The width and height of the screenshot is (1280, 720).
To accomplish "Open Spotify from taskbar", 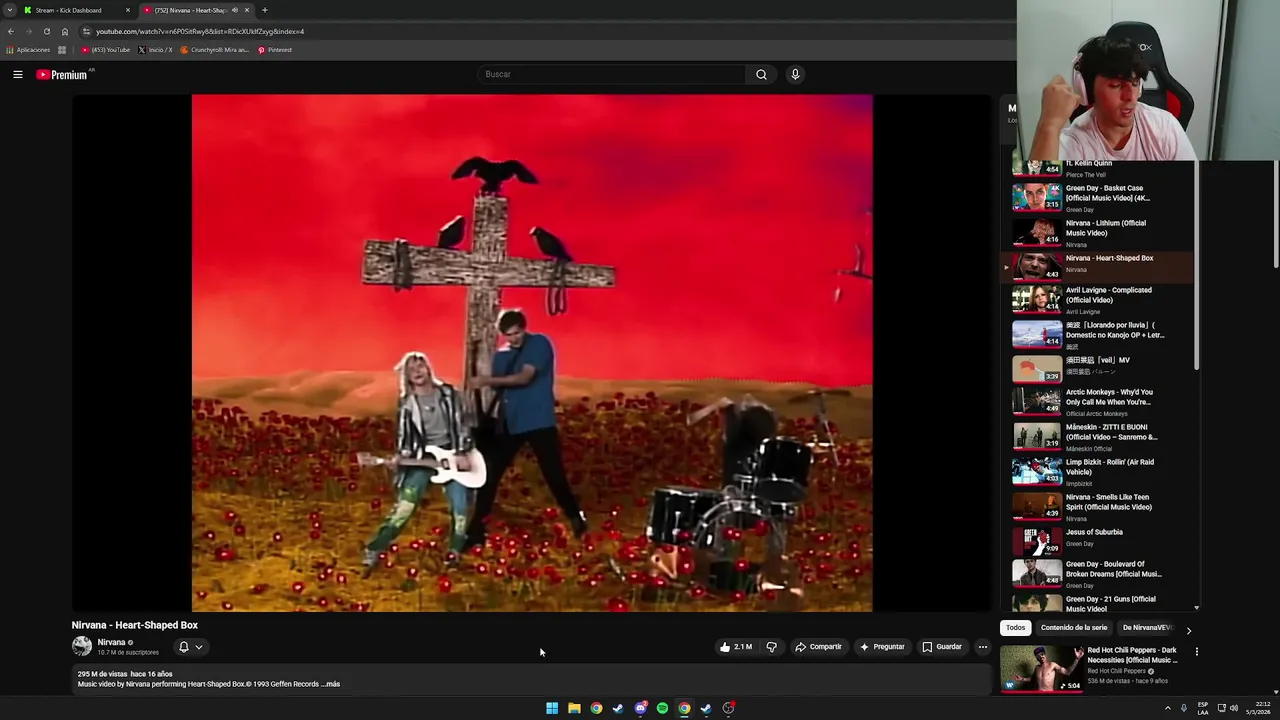I will tap(662, 708).
